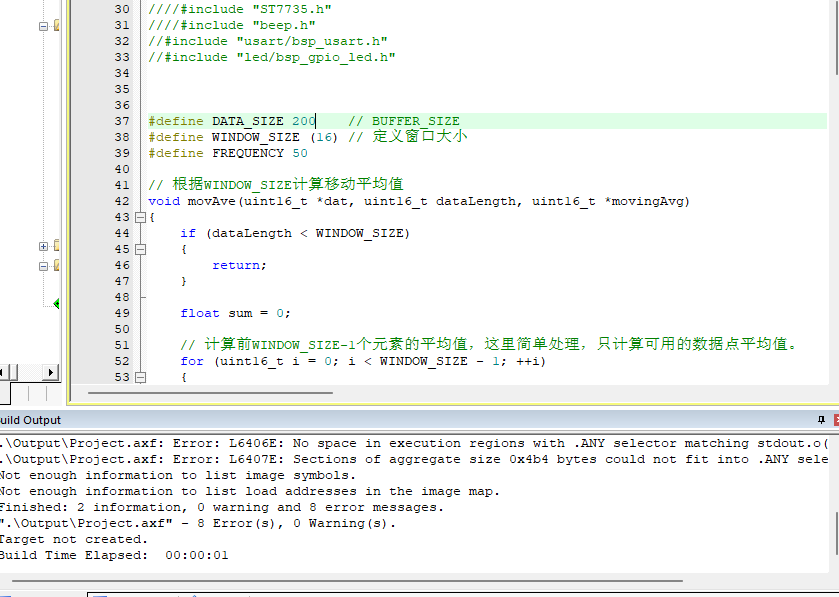Click the editor vertical scrollbar thumb
Screen dimensions: 839x597
[x=836, y=37]
